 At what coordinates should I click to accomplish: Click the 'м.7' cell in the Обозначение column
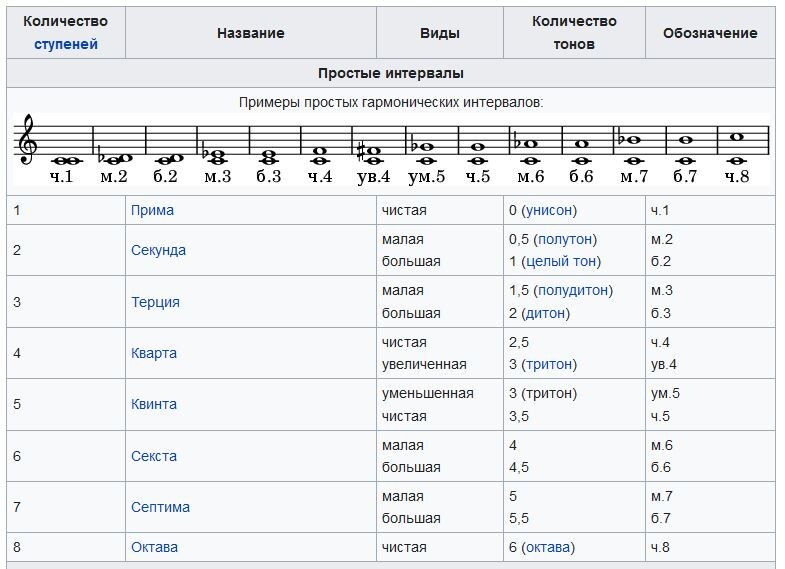click(662, 496)
